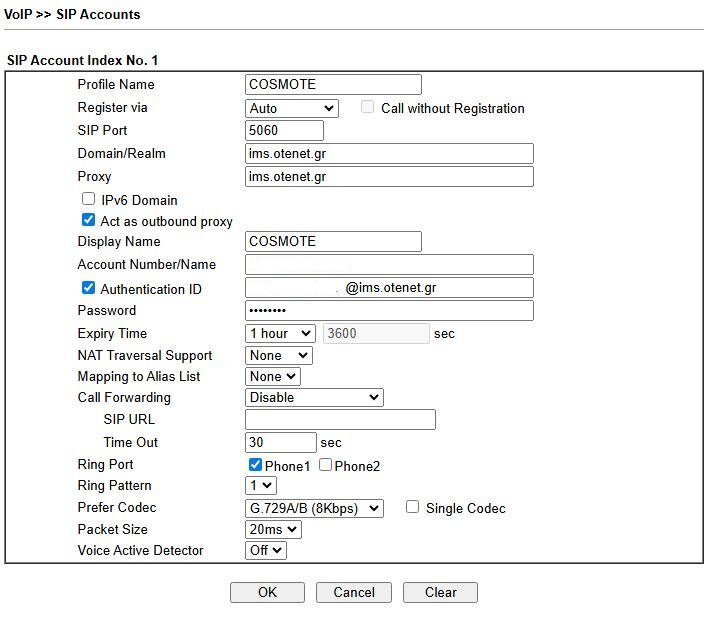This screenshot has height=622, width=722.
Task: Click the Clear button
Action: (440, 593)
